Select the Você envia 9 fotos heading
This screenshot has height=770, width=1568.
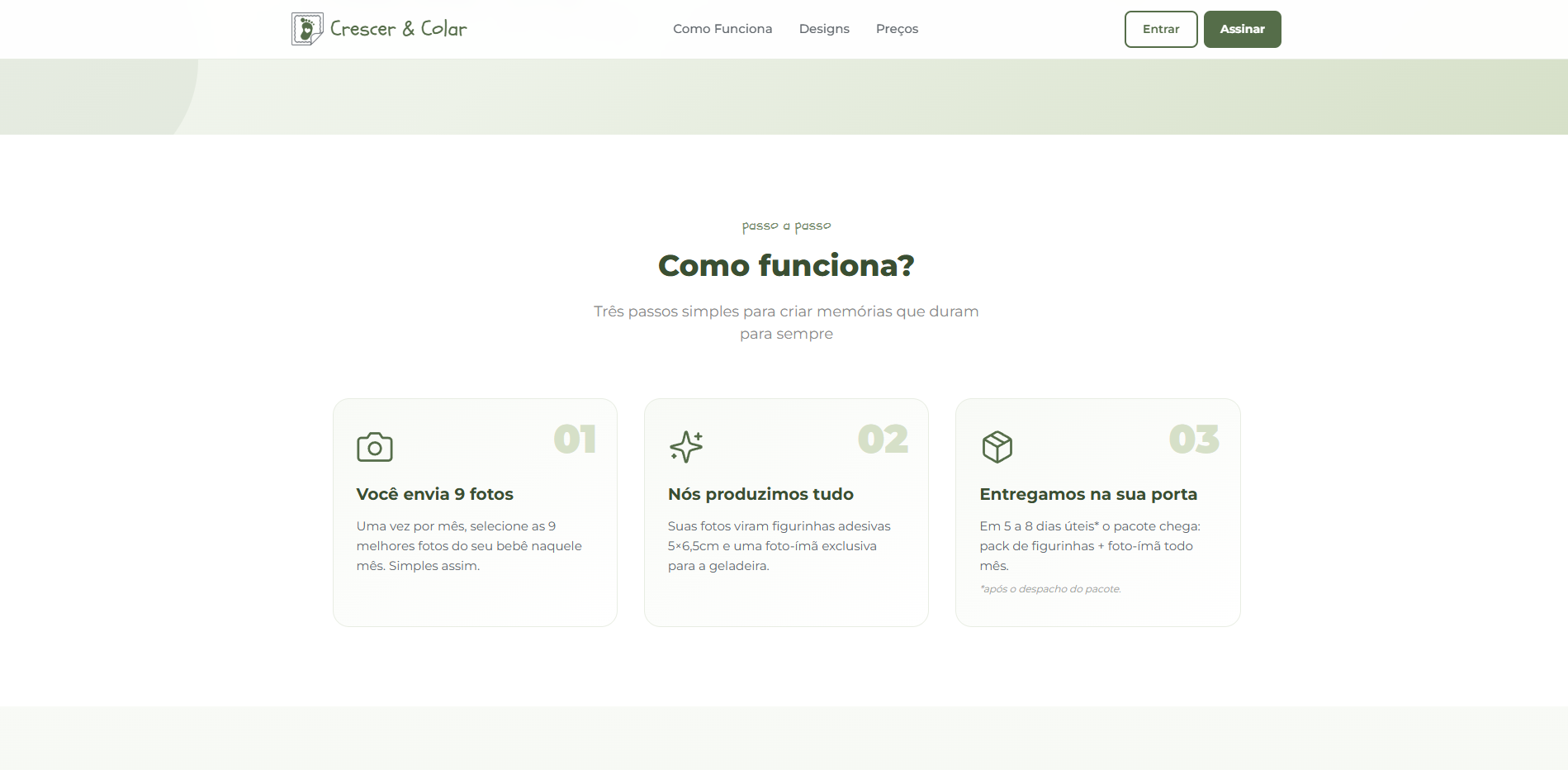point(435,494)
